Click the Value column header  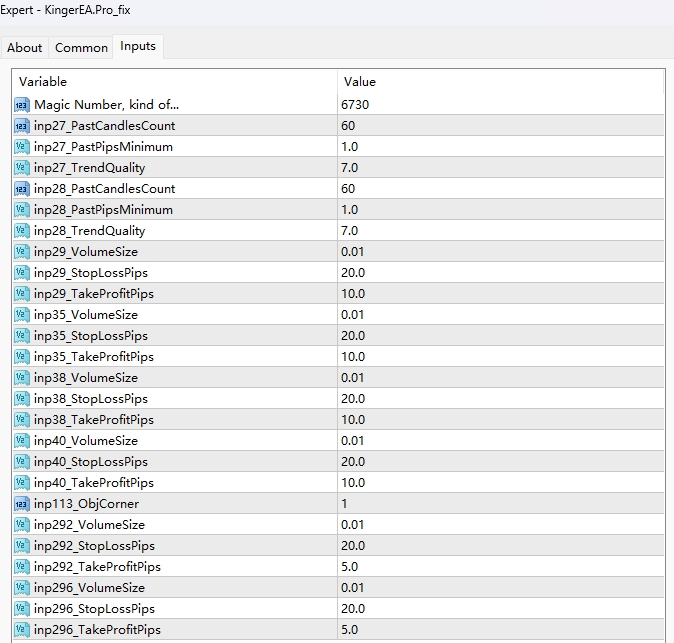[x=500, y=81]
